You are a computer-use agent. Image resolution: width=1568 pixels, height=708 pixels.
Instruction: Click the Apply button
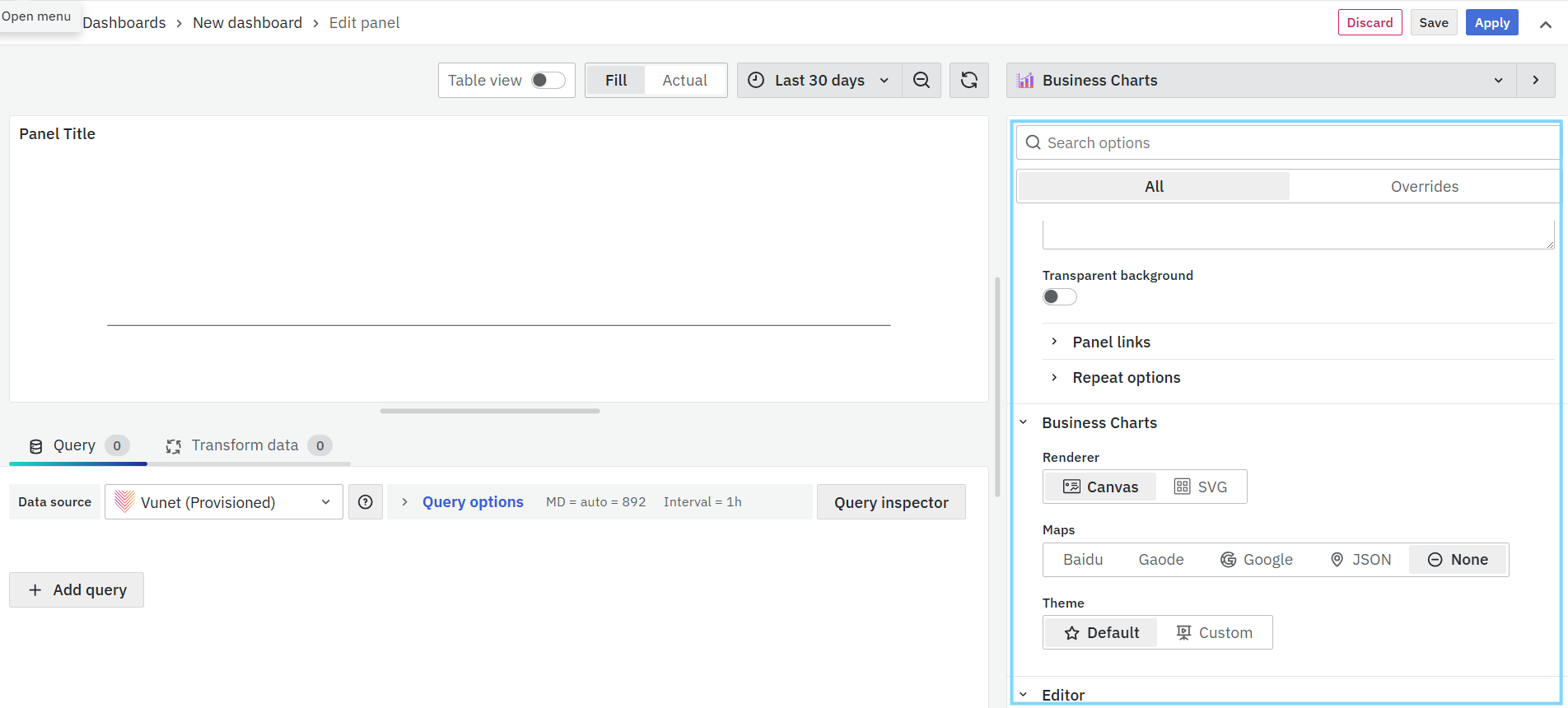pos(1491,23)
